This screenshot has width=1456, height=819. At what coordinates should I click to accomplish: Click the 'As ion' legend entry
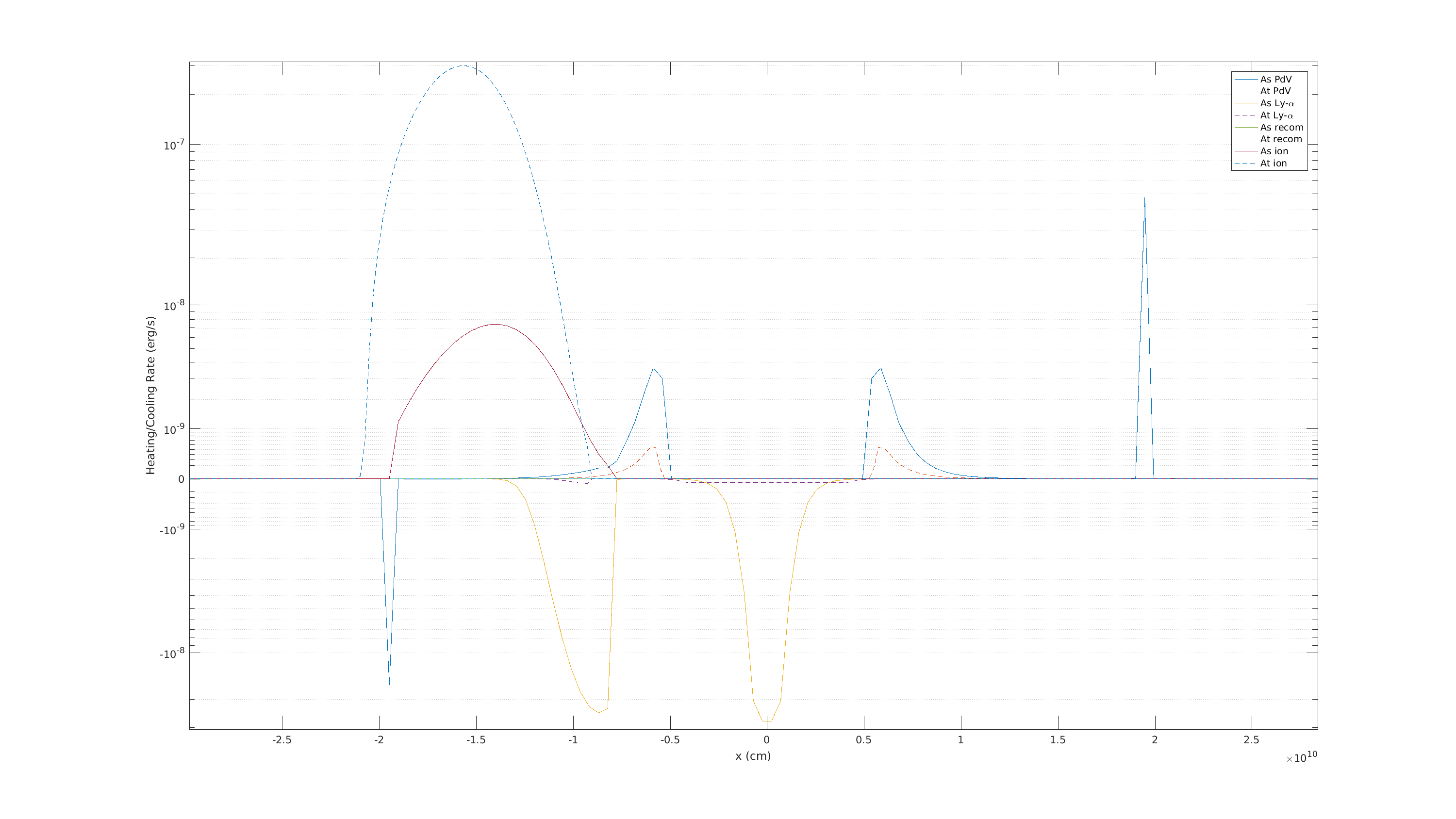coord(1267,151)
